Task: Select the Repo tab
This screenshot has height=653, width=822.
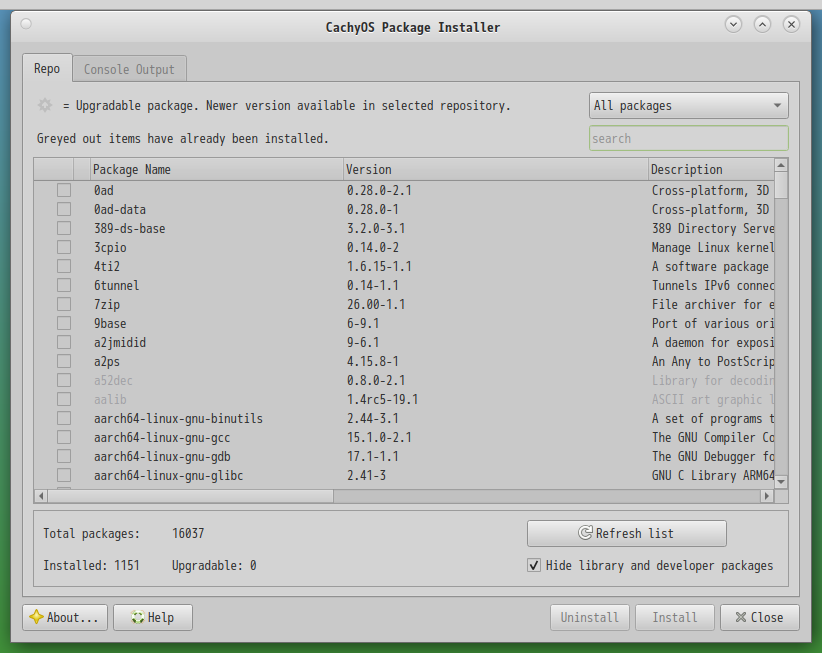Action: [x=47, y=69]
